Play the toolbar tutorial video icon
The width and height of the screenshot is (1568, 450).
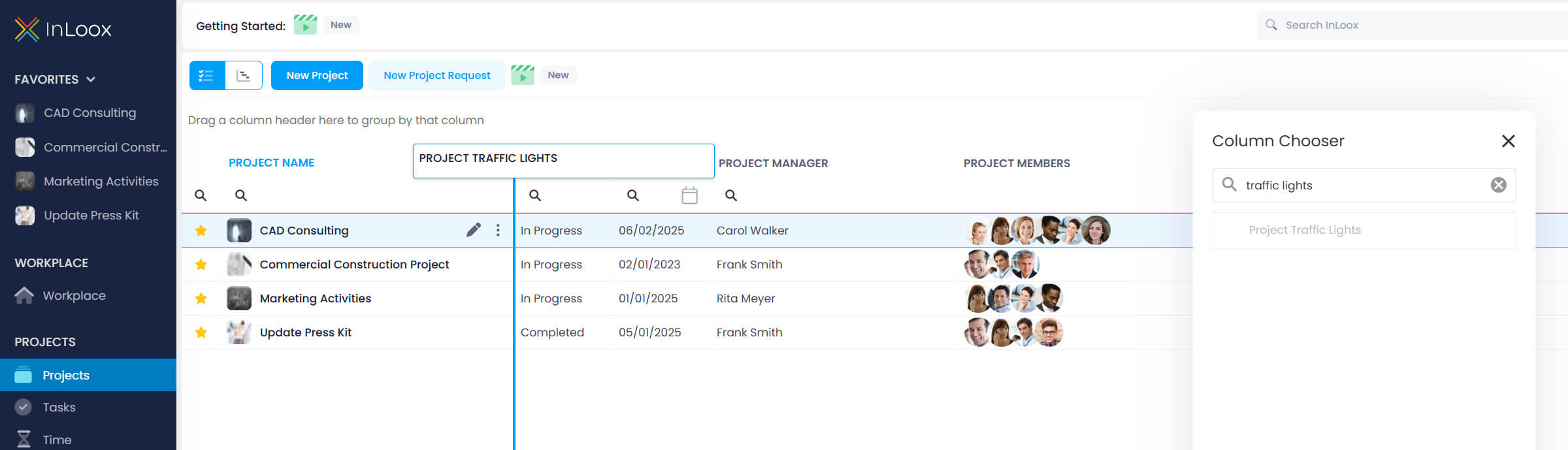pyautogui.click(x=523, y=75)
